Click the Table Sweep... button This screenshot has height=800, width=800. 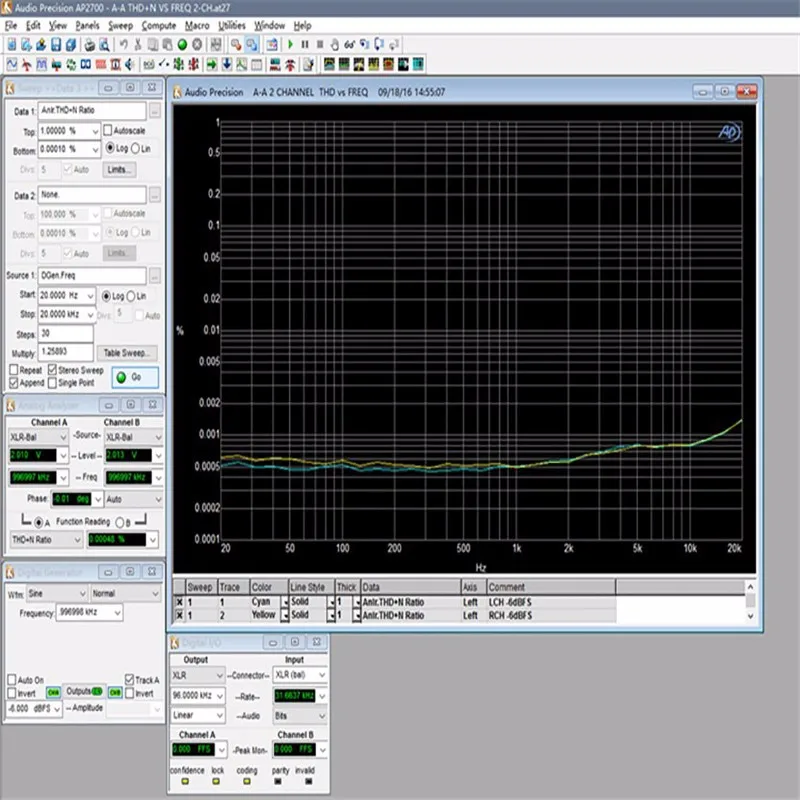pyautogui.click(x=127, y=353)
